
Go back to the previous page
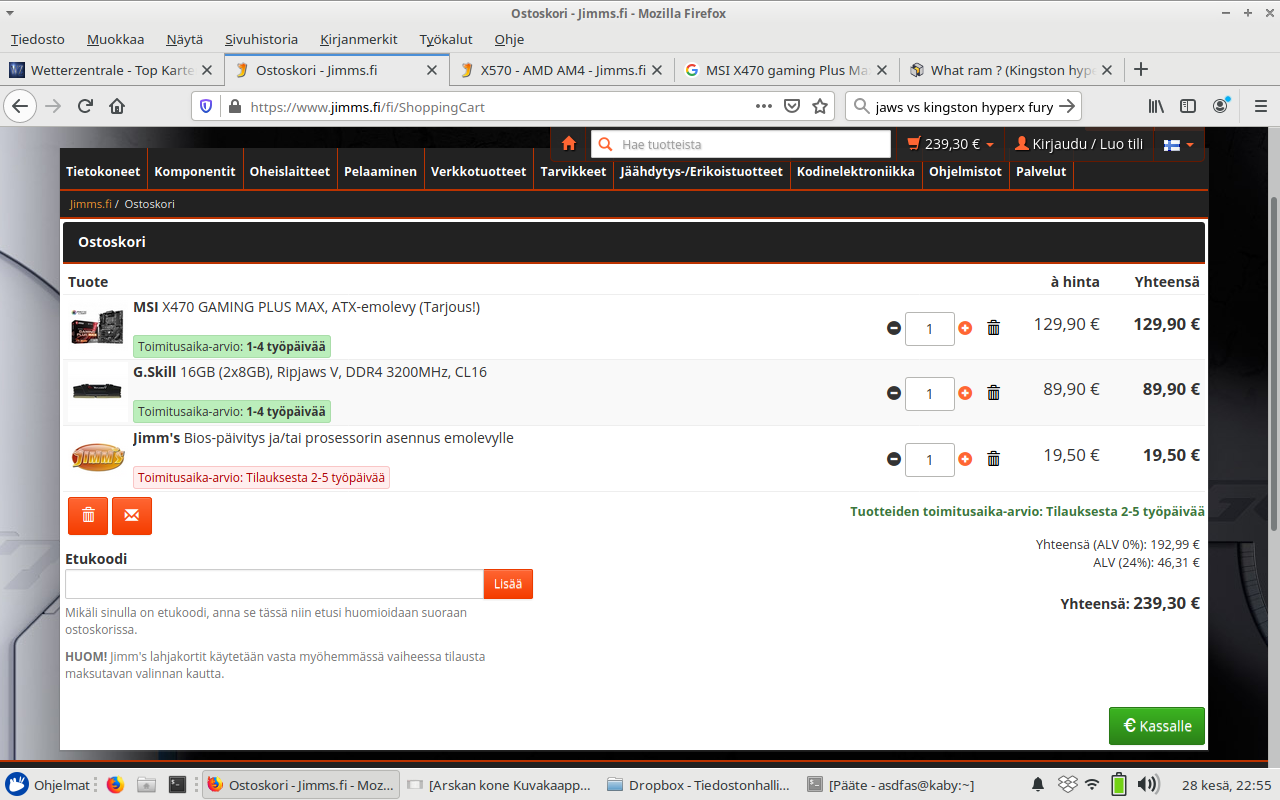(21, 106)
